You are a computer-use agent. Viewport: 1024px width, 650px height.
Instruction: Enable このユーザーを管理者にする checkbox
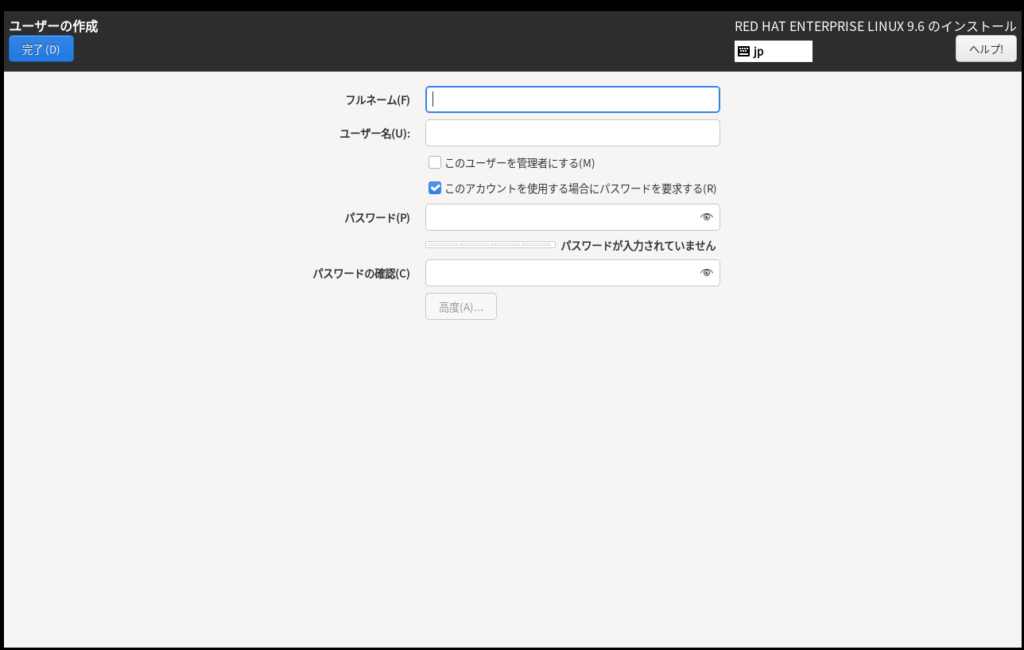pos(435,163)
